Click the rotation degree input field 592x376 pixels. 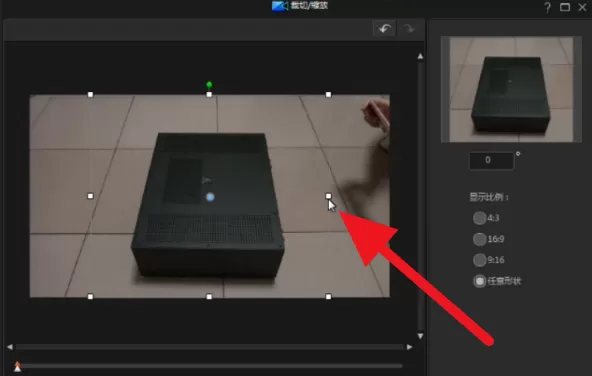pos(491,160)
